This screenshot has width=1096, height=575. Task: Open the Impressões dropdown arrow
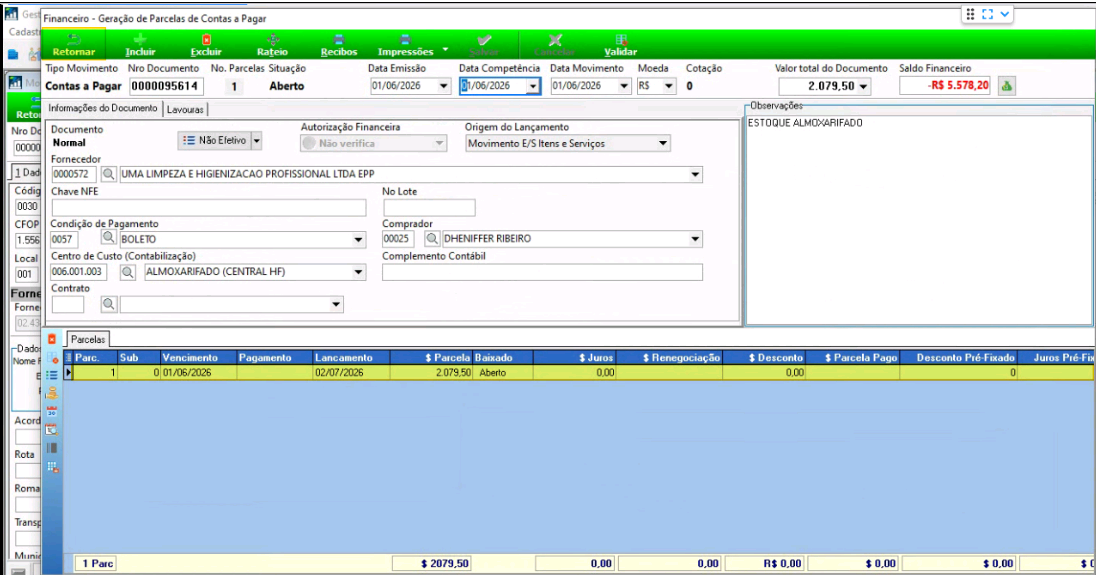[x=445, y=50]
